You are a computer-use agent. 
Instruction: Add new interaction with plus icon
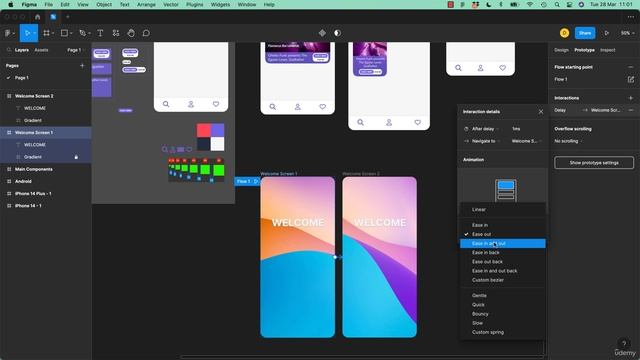pyautogui.click(x=631, y=98)
